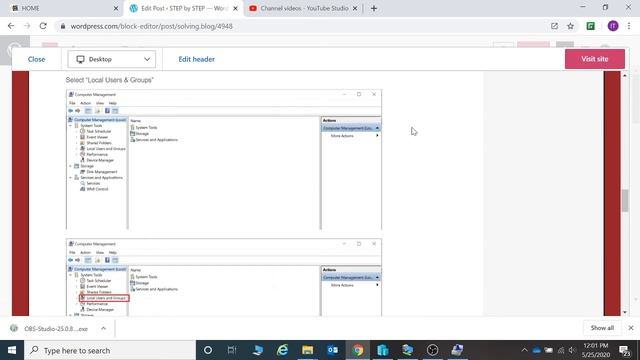The height and width of the screenshot is (360, 640).
Task: Open Outlook from the taskbar
Action: coord(333,350)
